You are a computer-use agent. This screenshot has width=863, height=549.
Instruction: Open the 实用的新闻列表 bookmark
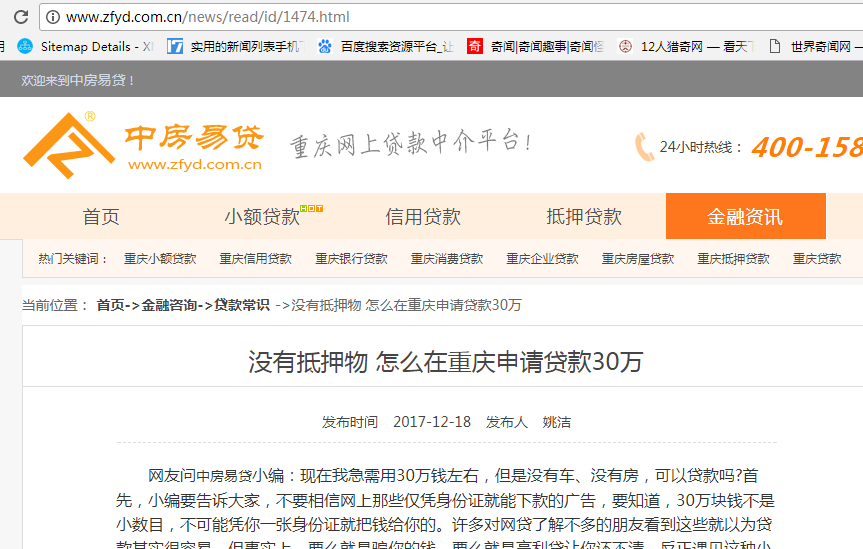(x=234, y=46)
